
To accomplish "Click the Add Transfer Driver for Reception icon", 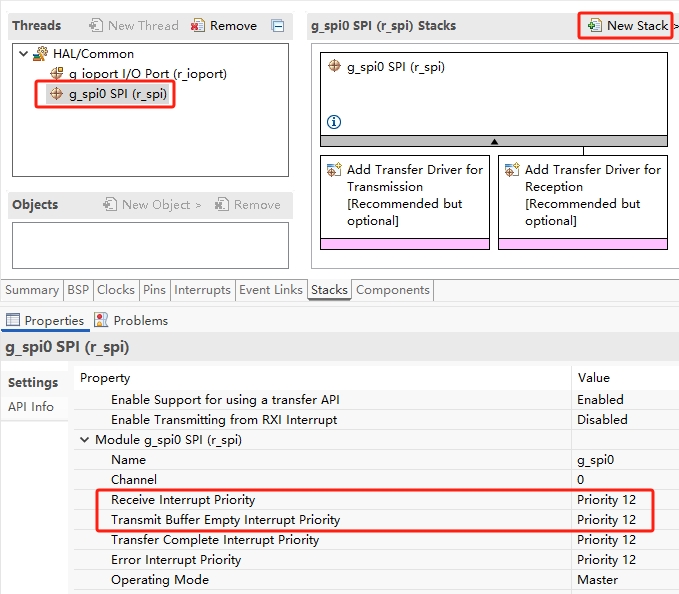I will [512, 169].
